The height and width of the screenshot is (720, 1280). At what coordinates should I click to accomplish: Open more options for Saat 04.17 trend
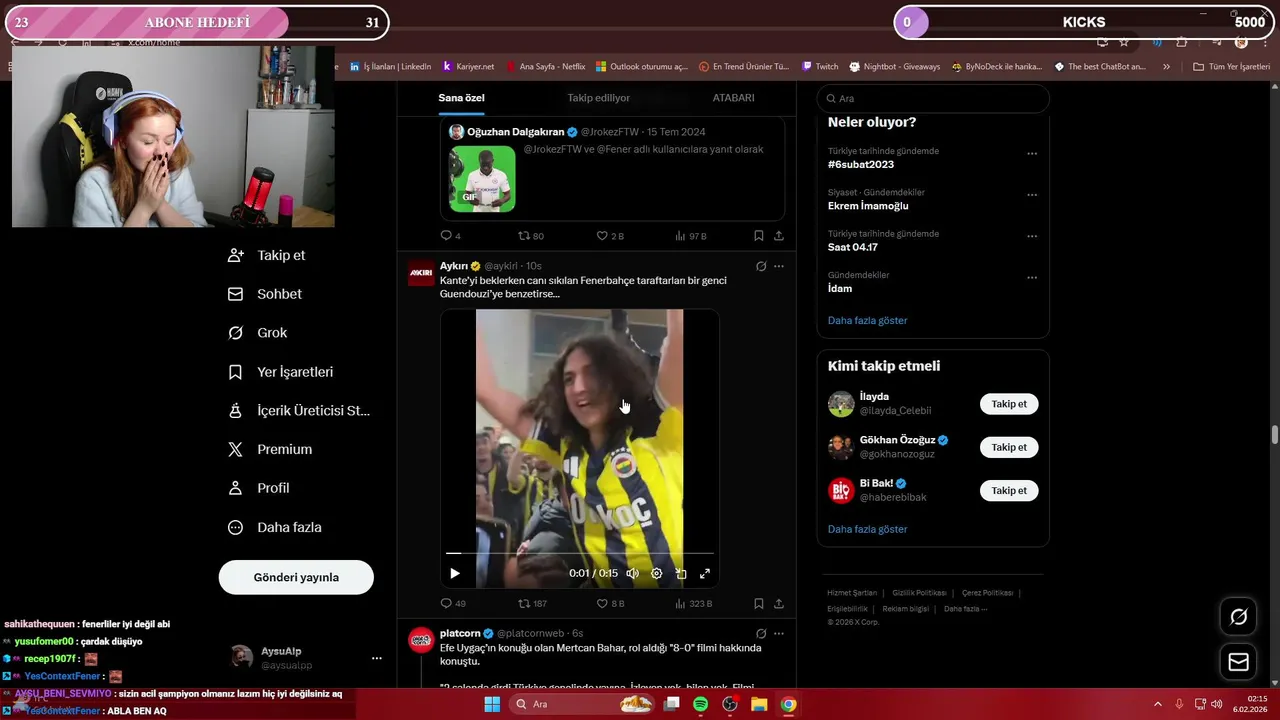[x=1032, y=237]
